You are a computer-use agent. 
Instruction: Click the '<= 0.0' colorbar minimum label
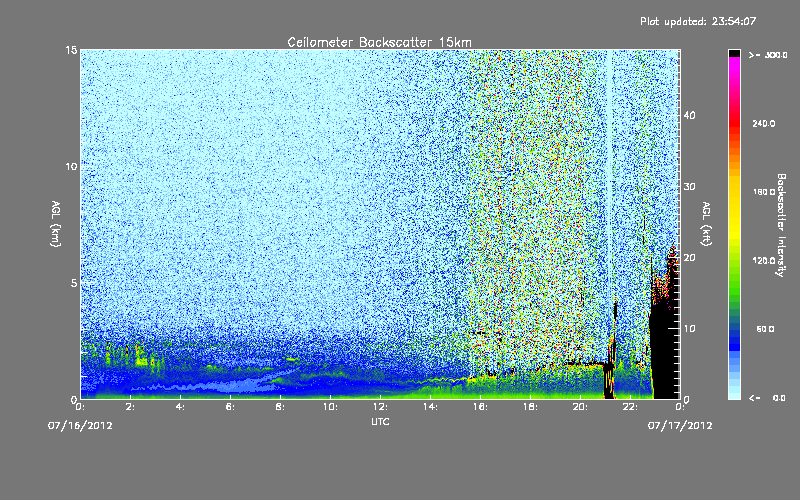[767, 398]
